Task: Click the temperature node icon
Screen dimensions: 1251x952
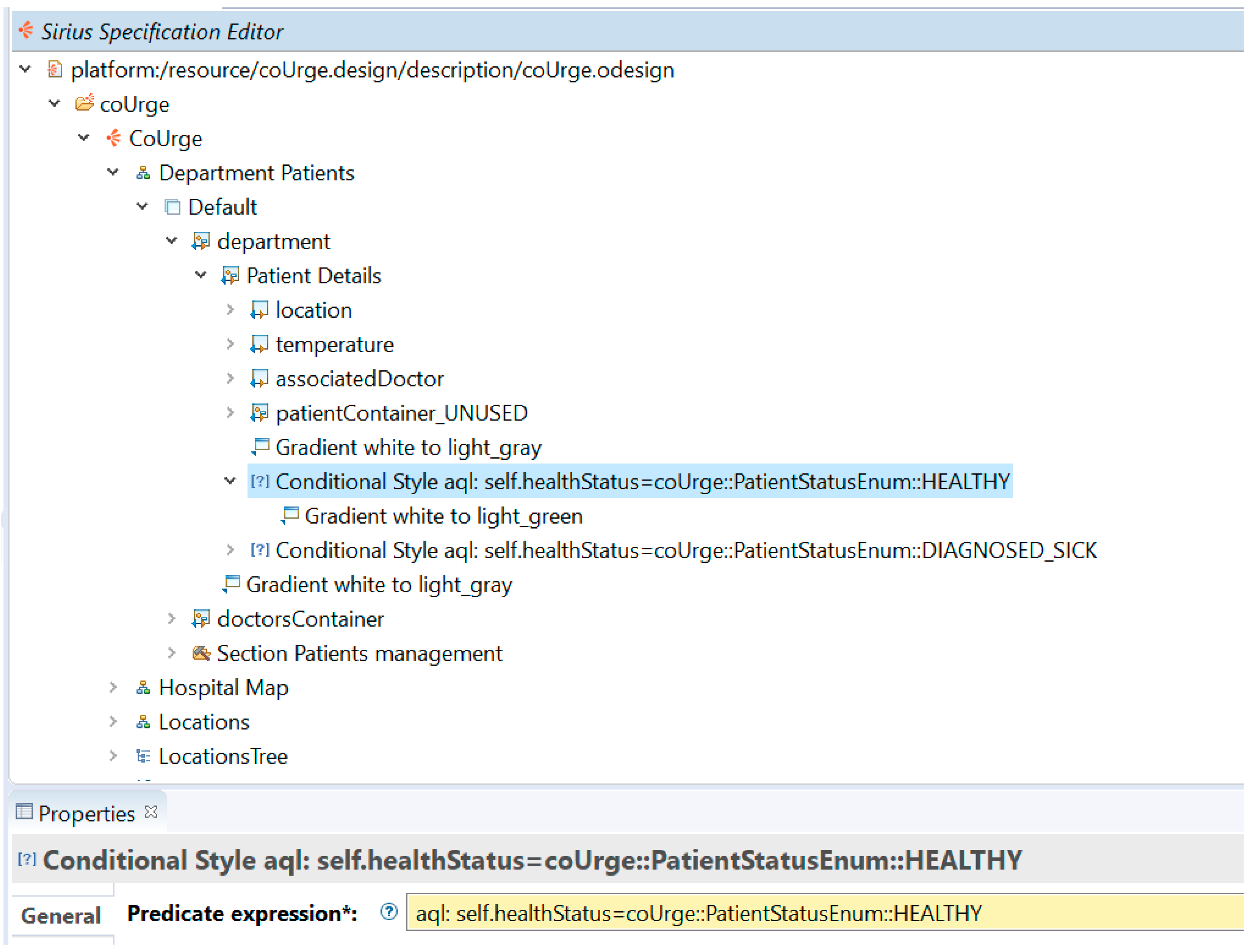Action: click(259, 345)
